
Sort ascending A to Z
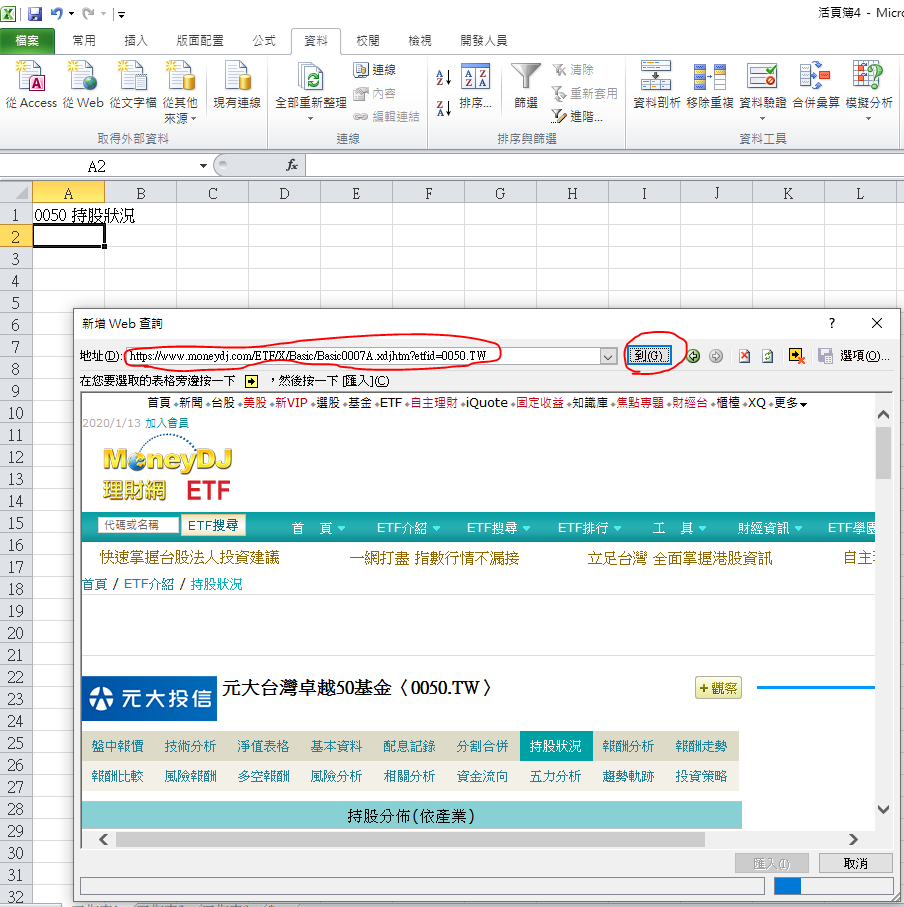[x=443, y=77]
